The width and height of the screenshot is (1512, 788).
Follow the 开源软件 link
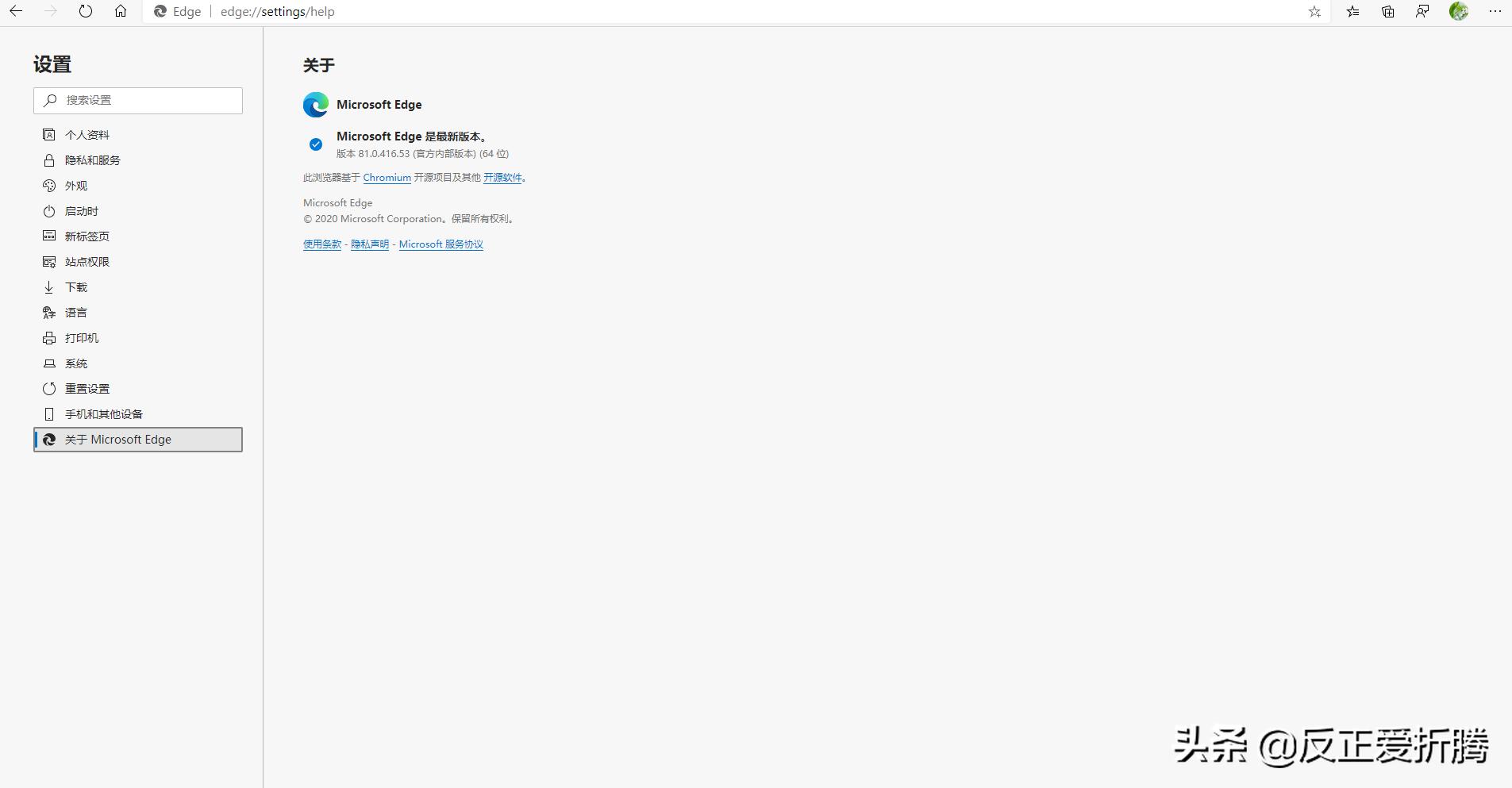(x=503, y=178)
